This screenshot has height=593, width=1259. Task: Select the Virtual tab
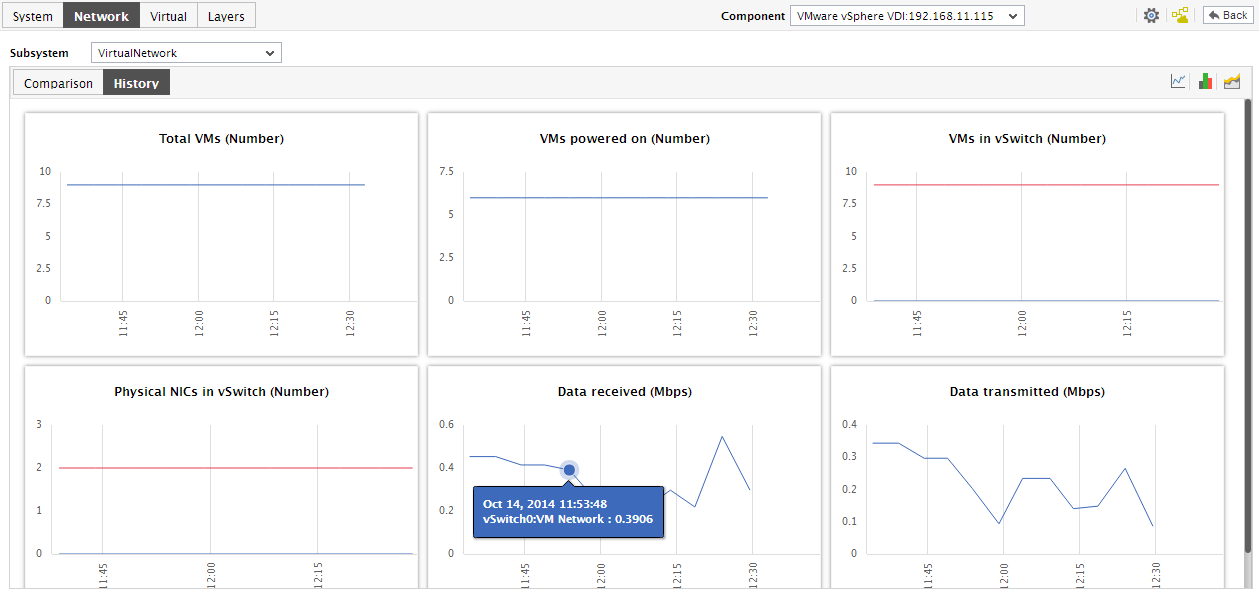pyautogui.click(x=168, y=16)
